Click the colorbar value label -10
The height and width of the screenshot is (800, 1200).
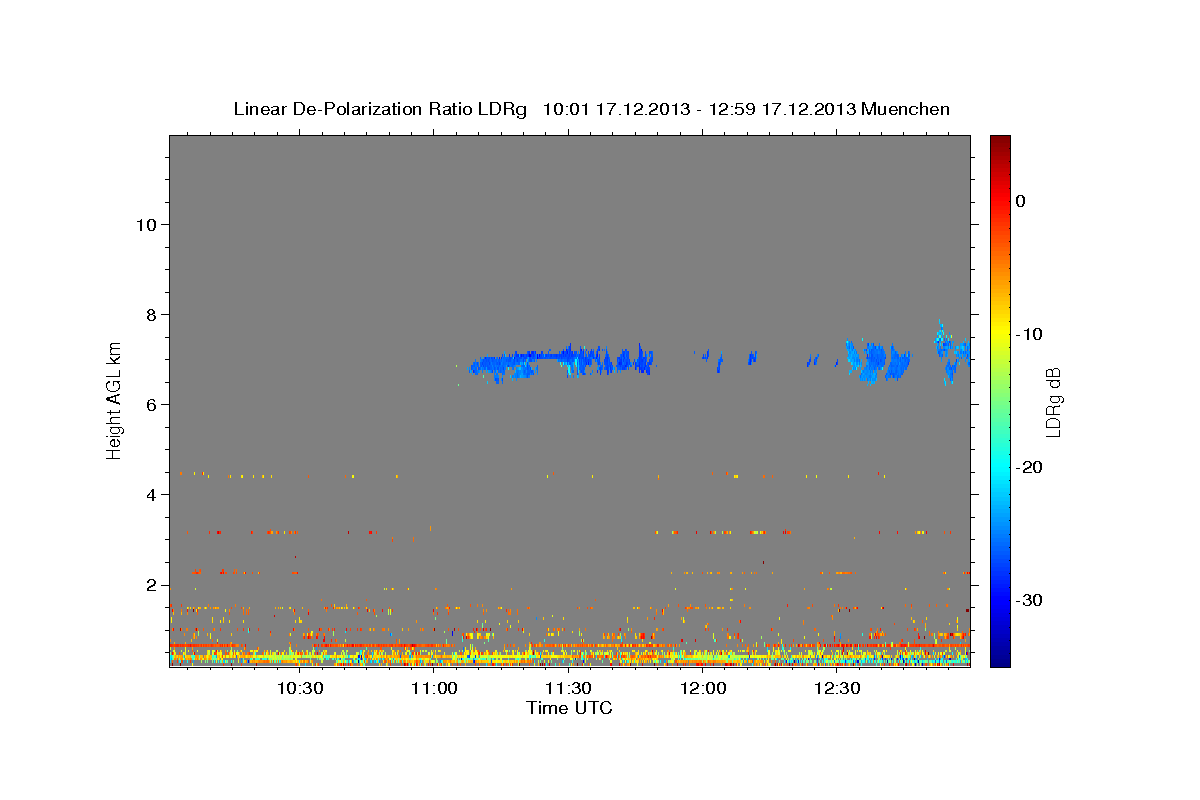point(1030,334)
